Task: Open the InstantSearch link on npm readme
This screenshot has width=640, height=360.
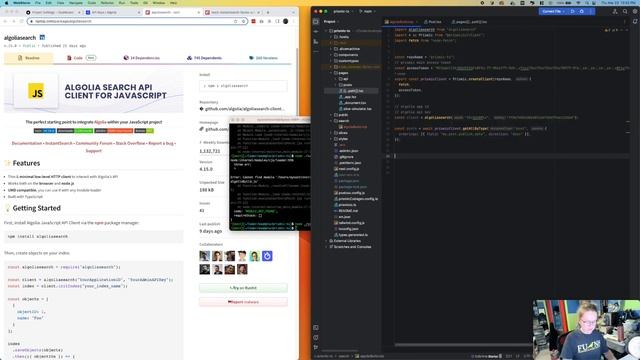Action: coord(59,143)
